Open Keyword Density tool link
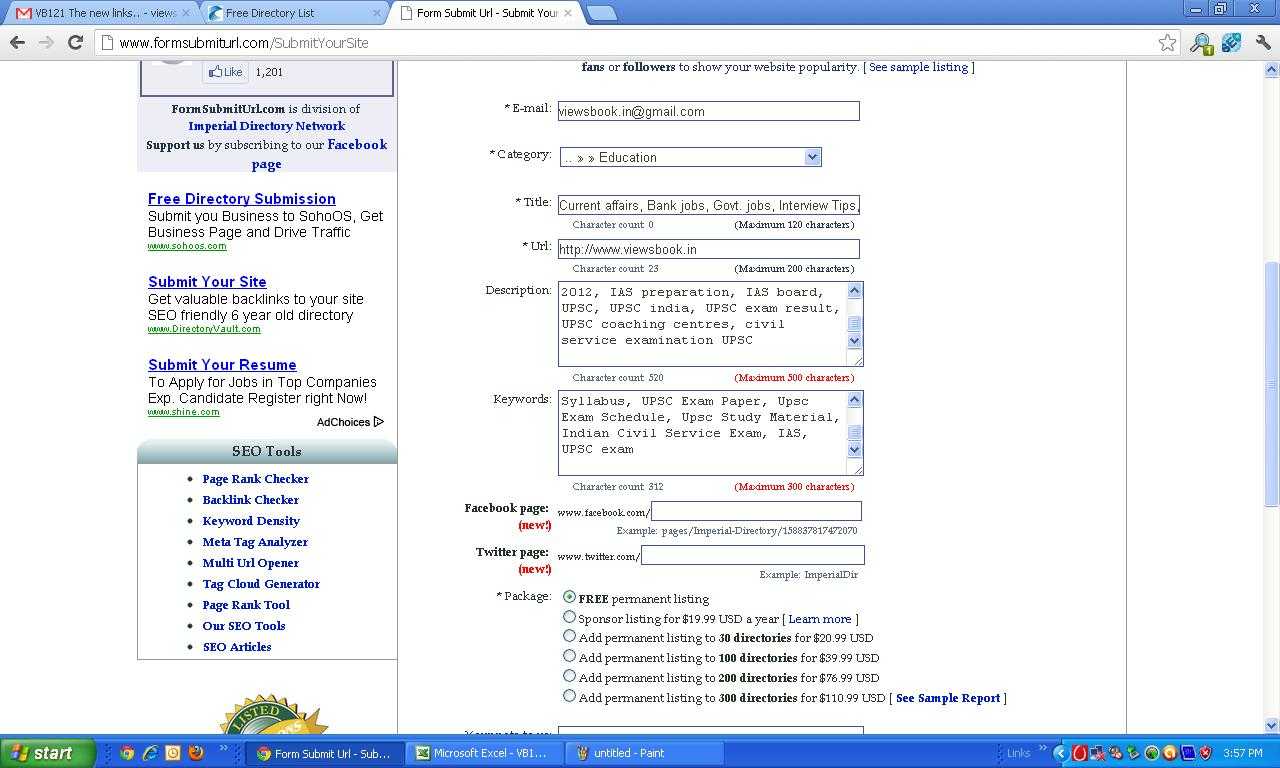Screen dimensions: 1280x768 point(251,521)
